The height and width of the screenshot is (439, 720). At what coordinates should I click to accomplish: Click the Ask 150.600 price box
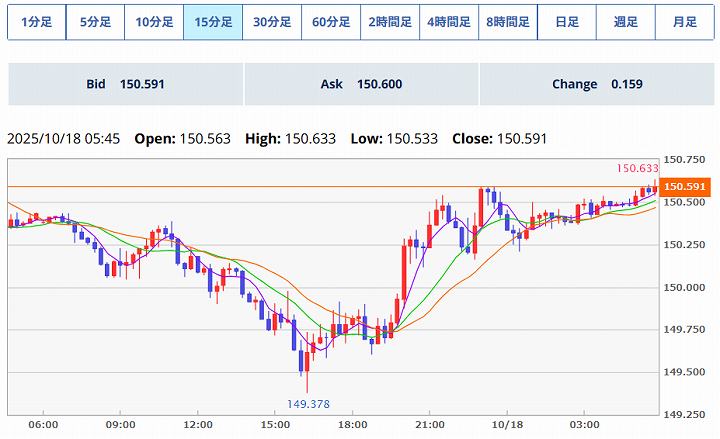tap(361, 85)
